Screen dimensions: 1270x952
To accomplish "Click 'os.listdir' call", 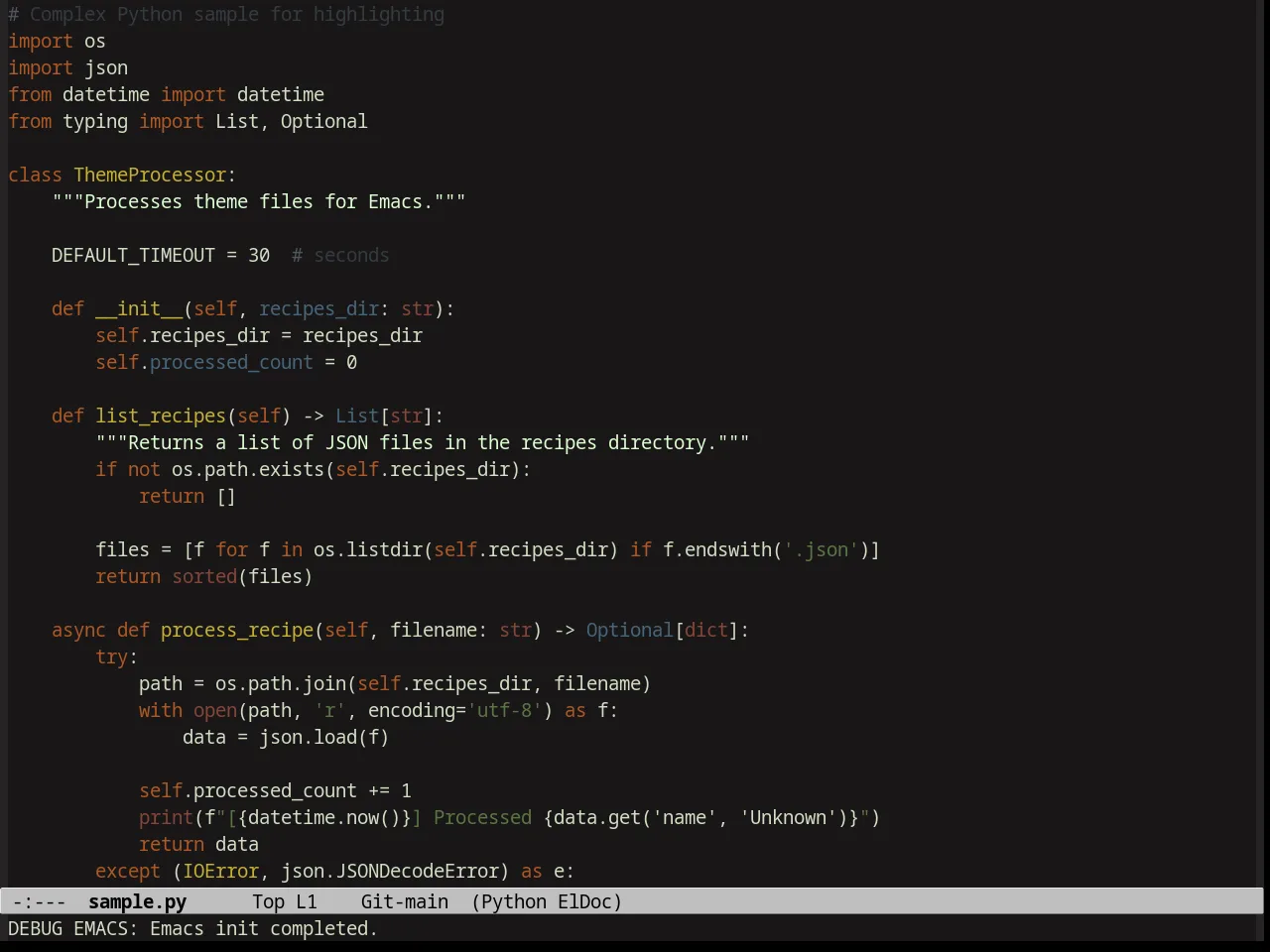I will 368,549.
